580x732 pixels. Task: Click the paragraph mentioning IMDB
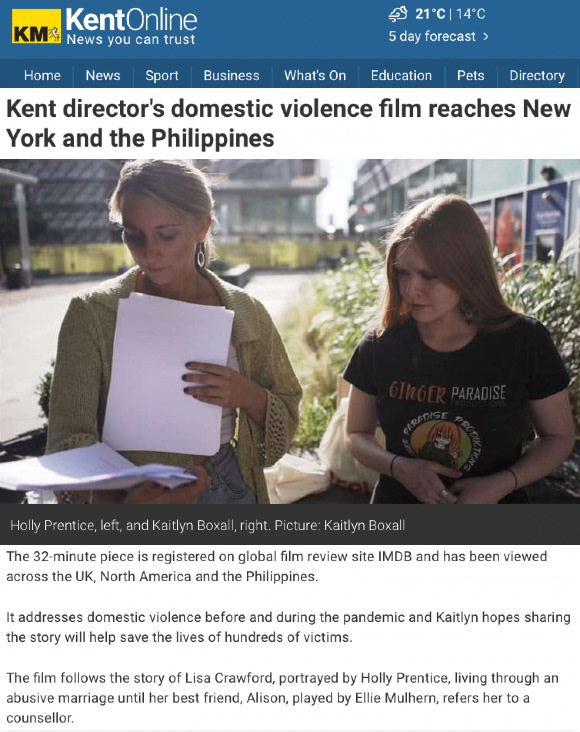click(276, 566)
